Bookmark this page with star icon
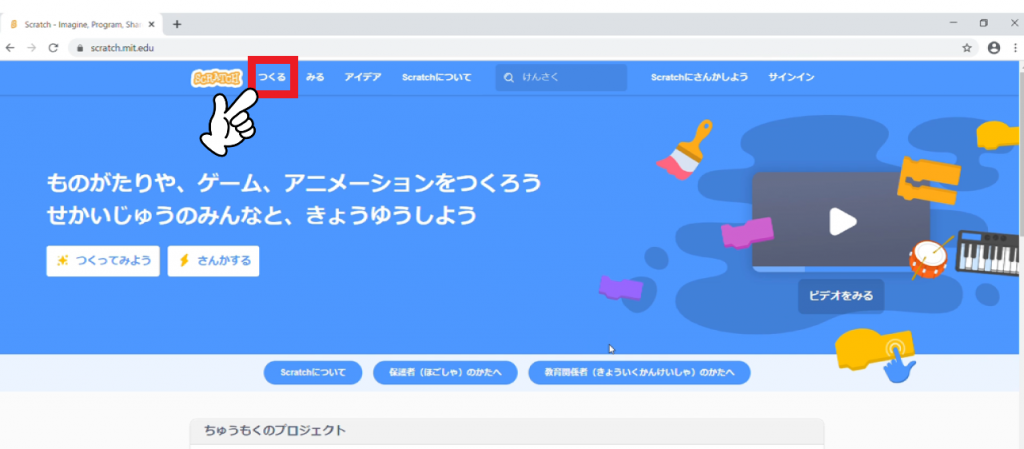Viewport: 1024px width, 449px height. pos(967,48)
